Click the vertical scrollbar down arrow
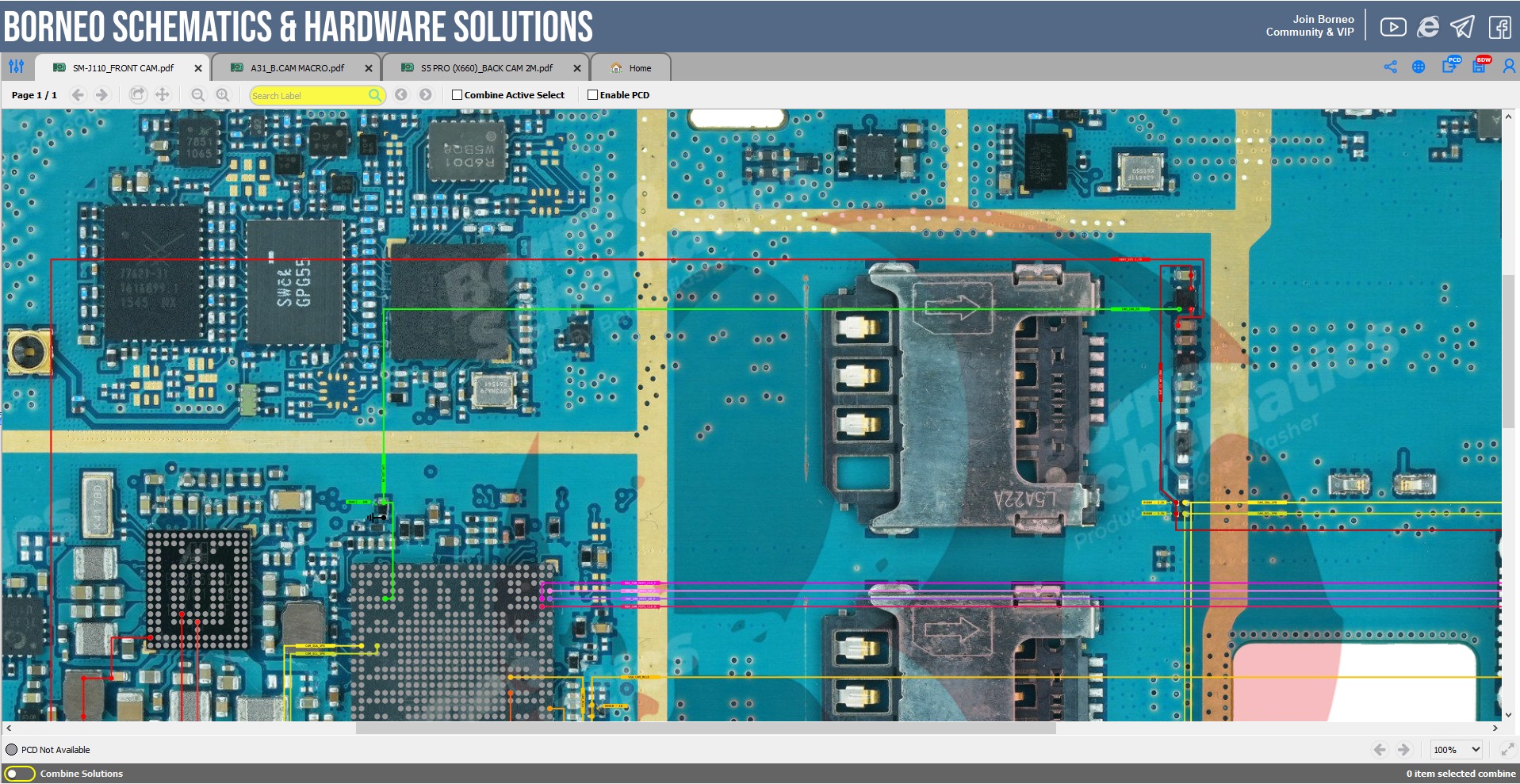This screenshot has height=784, width=1520. tap(1508, 715)
